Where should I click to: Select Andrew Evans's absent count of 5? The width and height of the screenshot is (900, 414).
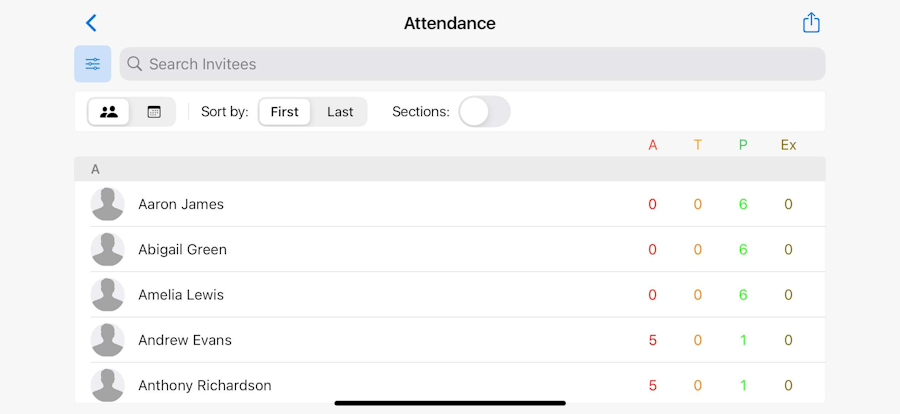(653, 340)
